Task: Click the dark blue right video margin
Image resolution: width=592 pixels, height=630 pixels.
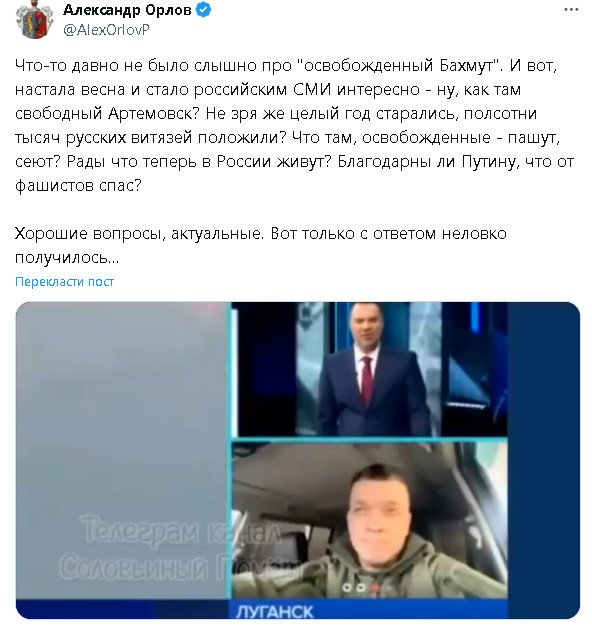Action: (543, 450)
